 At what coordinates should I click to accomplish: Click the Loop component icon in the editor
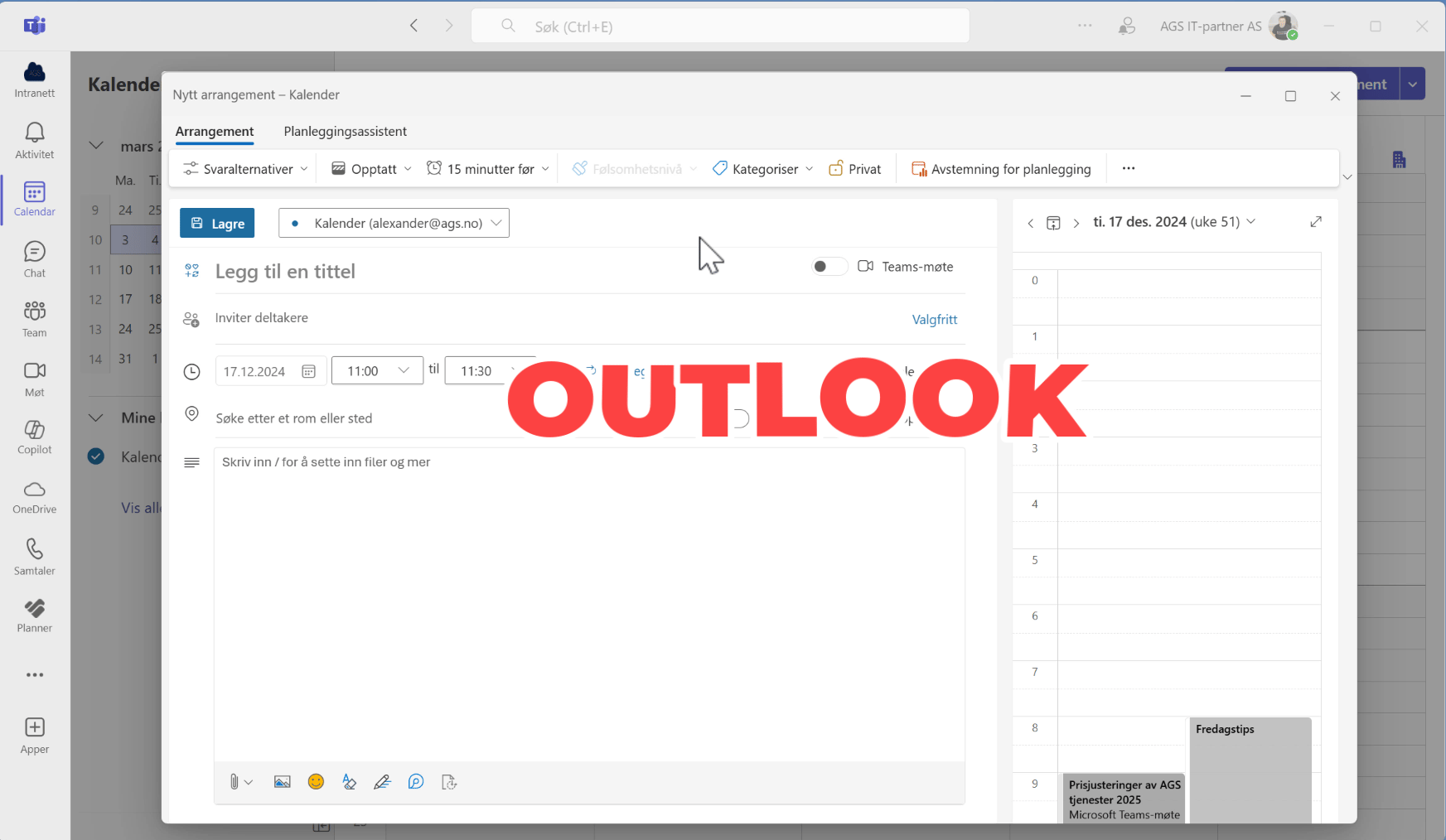coord(416,782)
